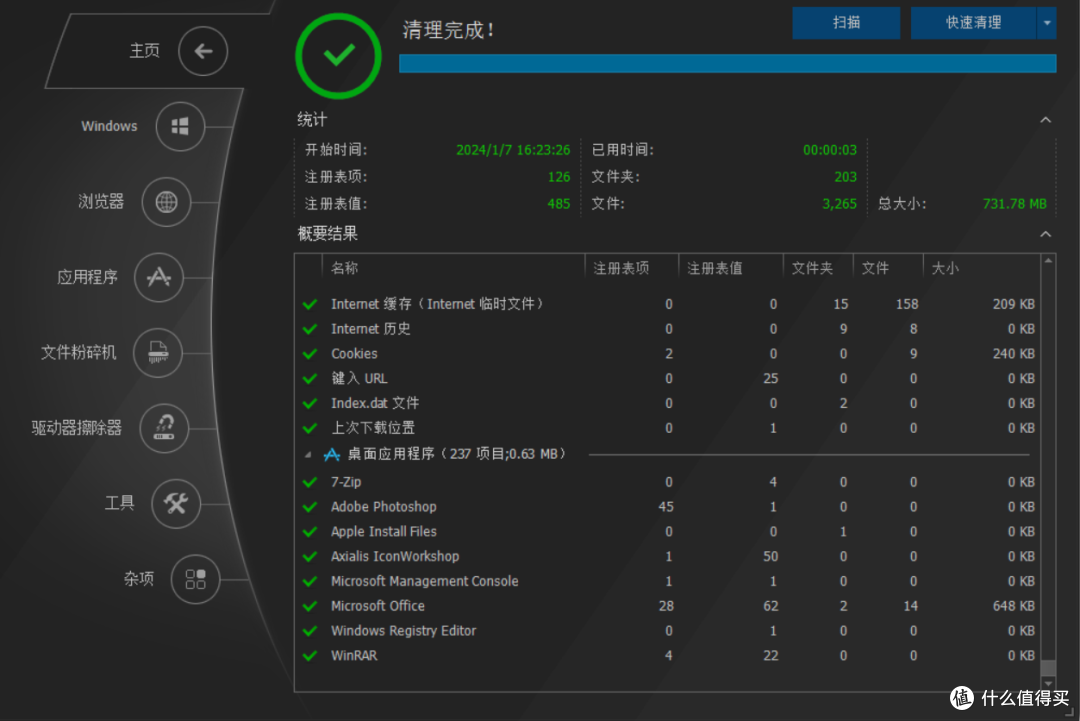Image resolution: width=1080 pixels, height=721 pixels.
Task: Click checkmark next to Microsoft Office
Action: click(310, 606)
